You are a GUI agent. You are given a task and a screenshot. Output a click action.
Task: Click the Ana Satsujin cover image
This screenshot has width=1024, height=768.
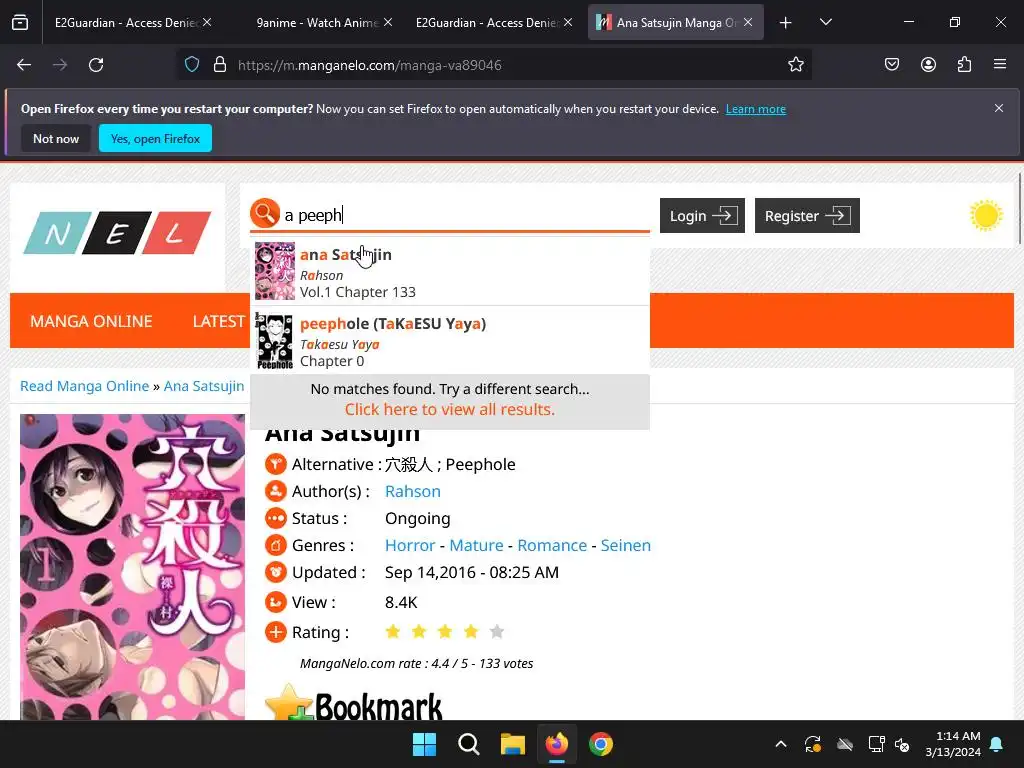pos(133,567)
